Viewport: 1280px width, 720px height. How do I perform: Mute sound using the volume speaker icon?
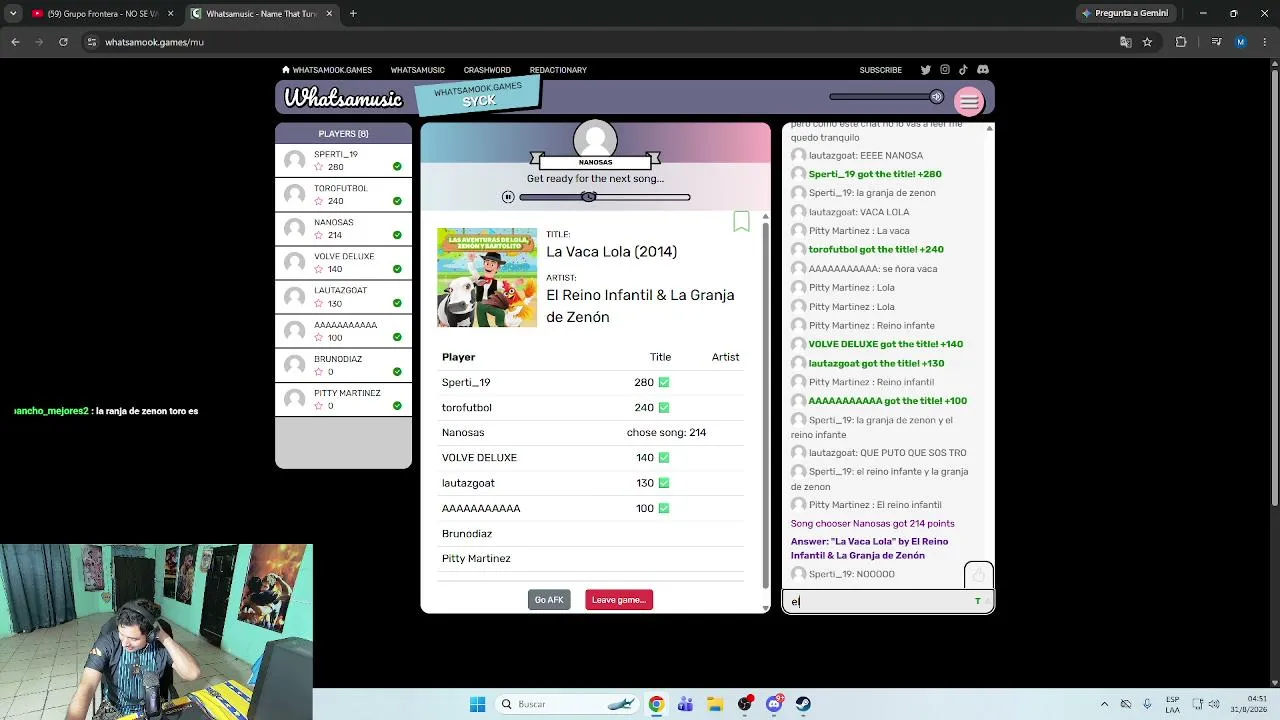click(x=936, y=97)
